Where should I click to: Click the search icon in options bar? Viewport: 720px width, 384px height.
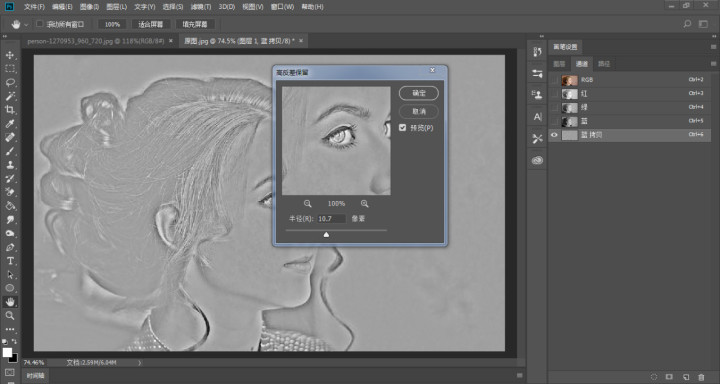click(x=687, y=24)
